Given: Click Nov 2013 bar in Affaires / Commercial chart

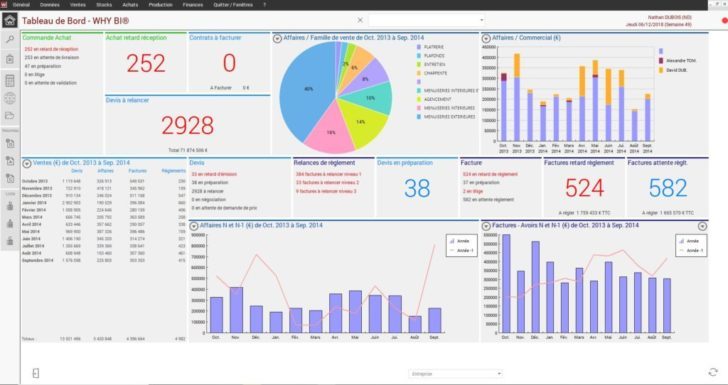Looking at the screenshot, I should point(517,98).
